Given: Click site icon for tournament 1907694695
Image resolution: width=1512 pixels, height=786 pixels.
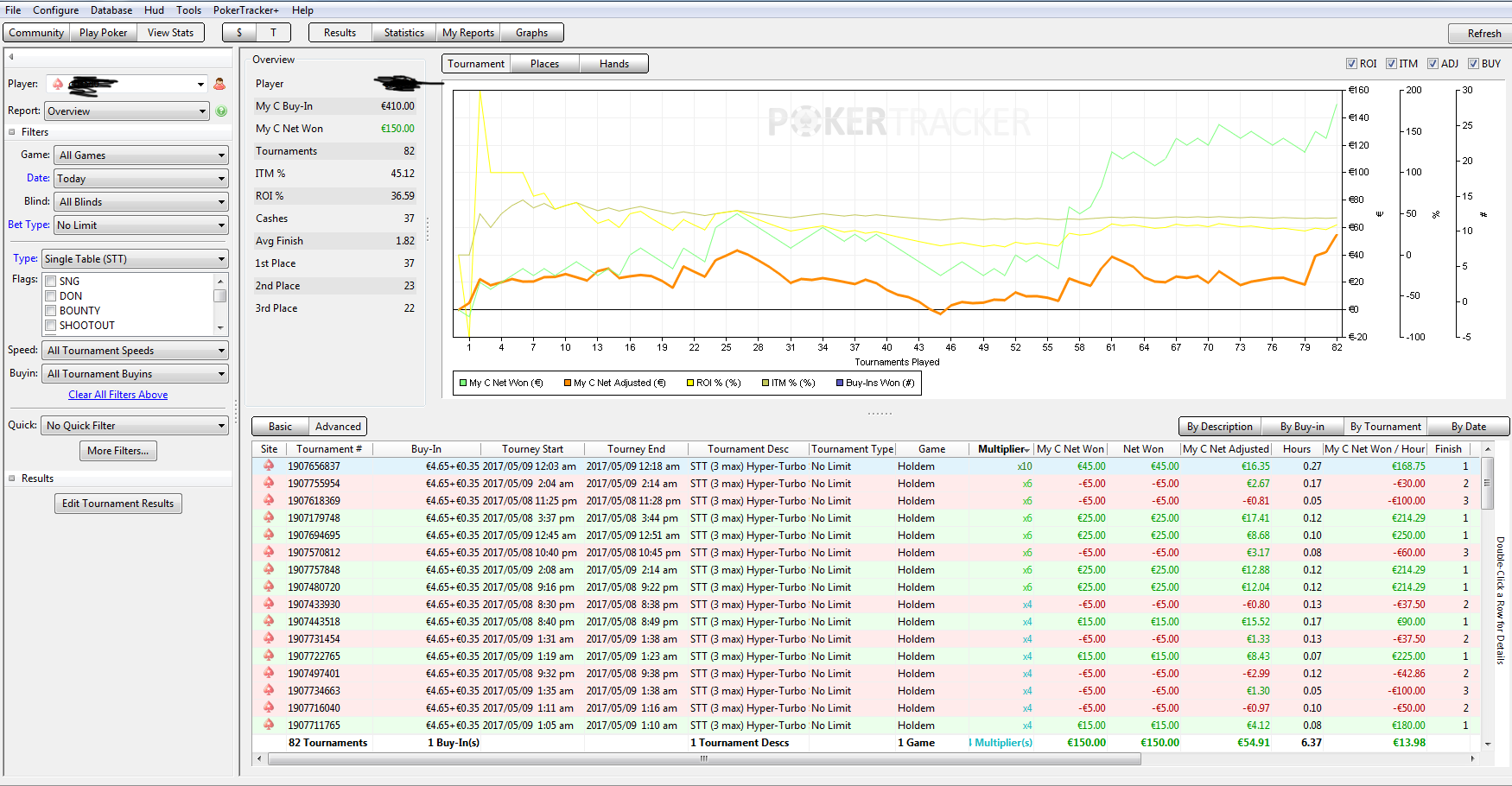Looking at the screenshot, I should click(269, 535).
